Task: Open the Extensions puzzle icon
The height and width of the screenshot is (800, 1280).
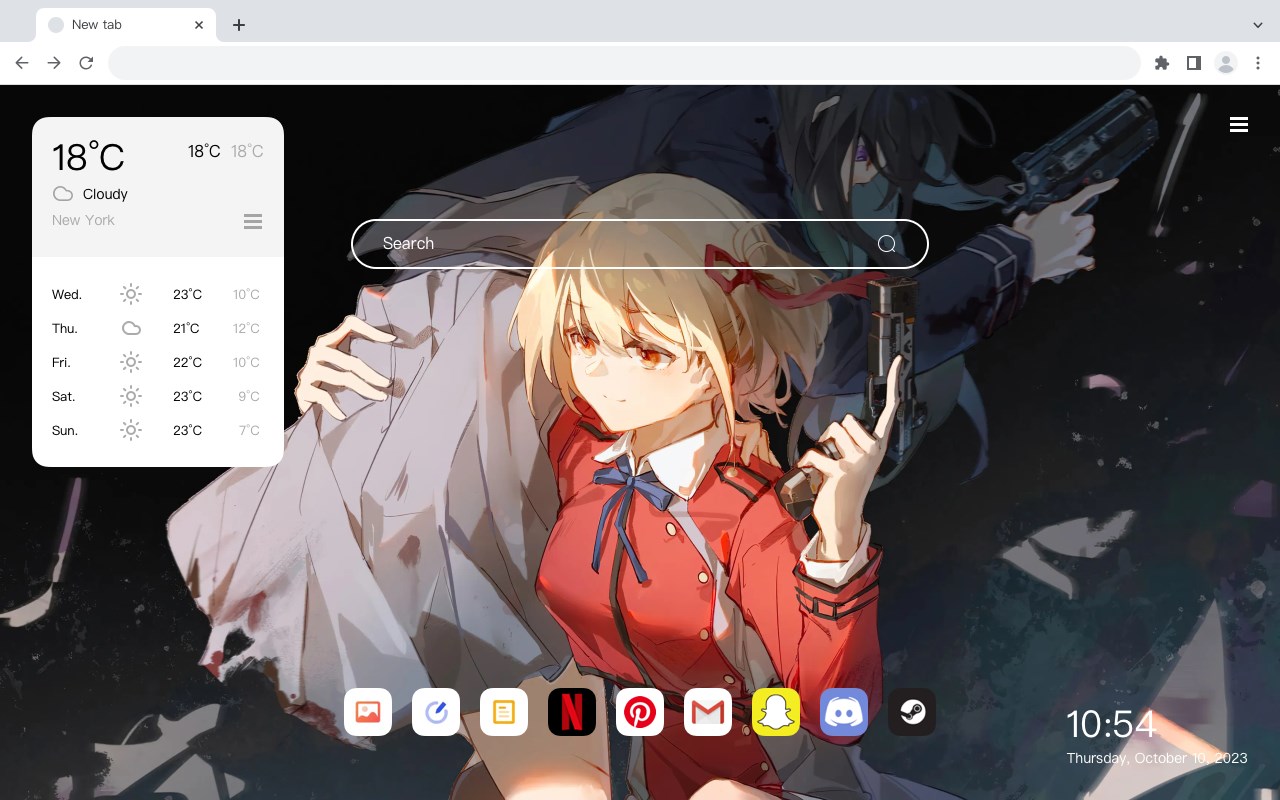Action: [1161, 63]
